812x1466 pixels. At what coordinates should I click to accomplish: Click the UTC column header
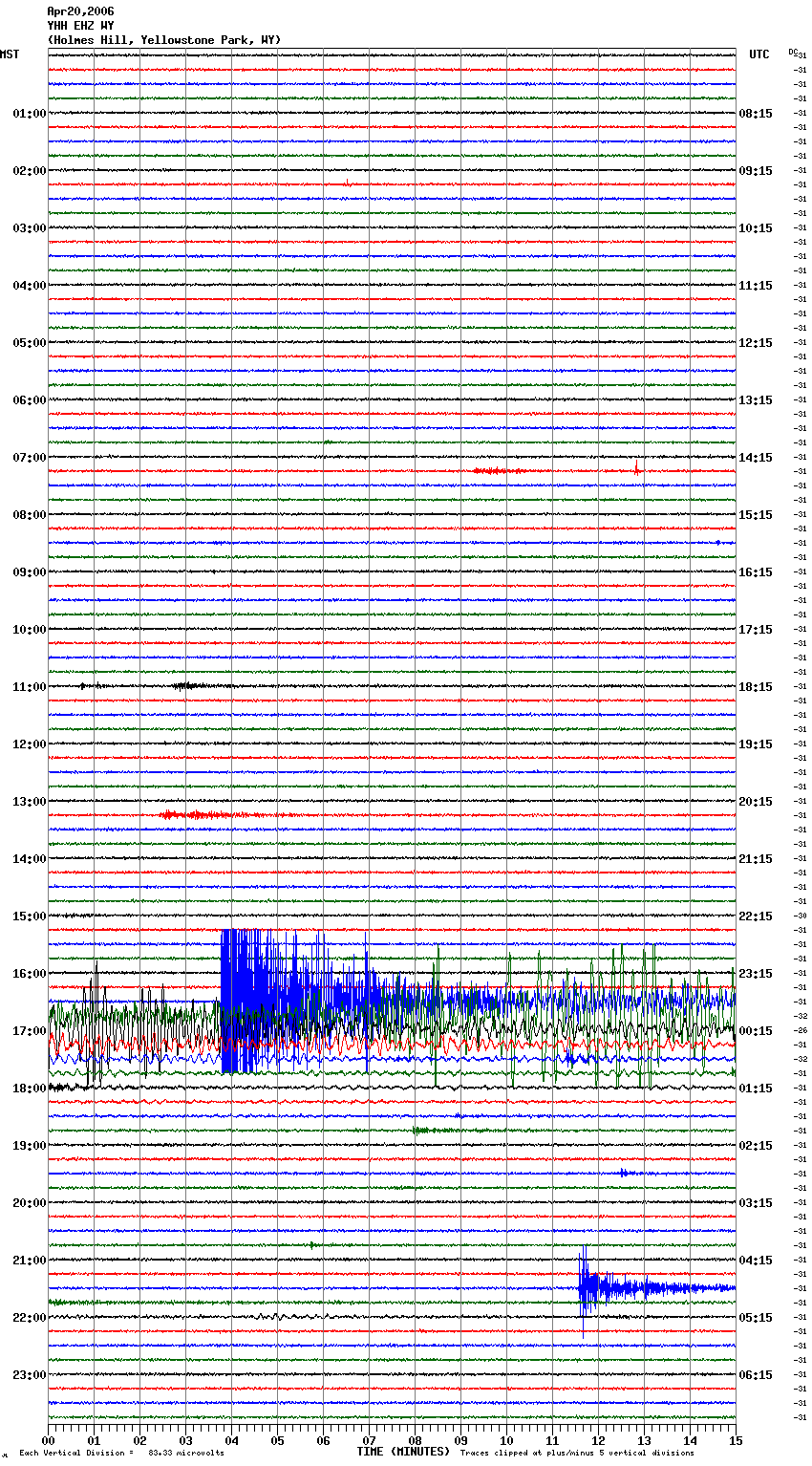click(x=759, y=54)
